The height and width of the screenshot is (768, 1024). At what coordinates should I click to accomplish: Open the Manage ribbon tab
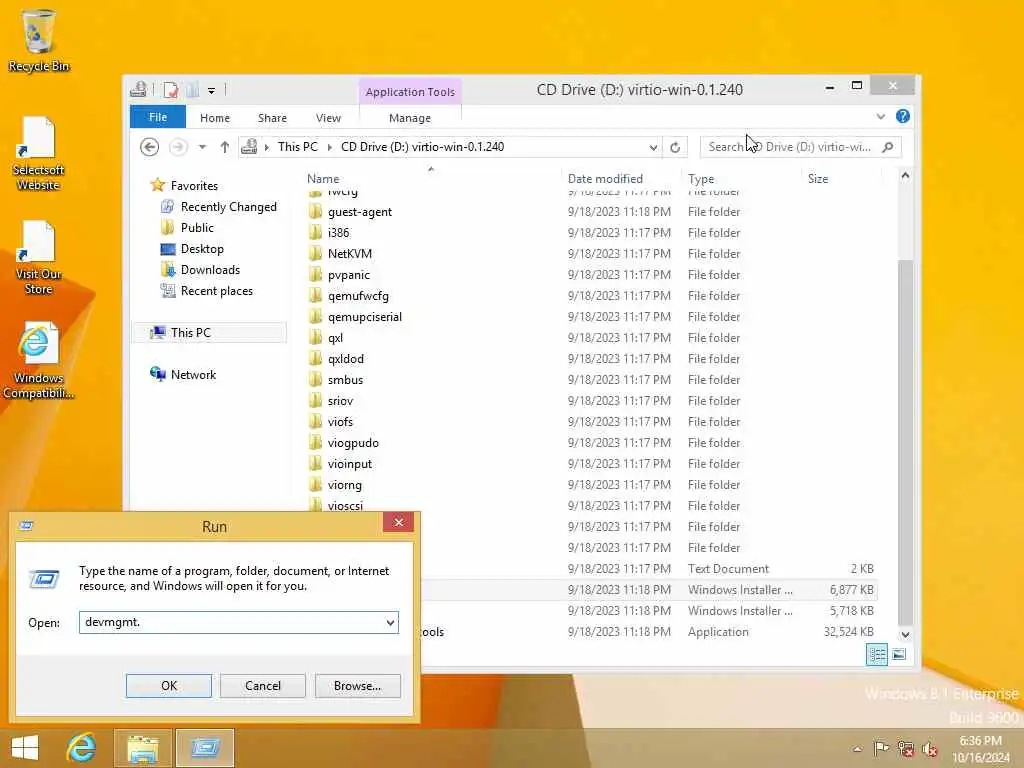pos(409,118)
